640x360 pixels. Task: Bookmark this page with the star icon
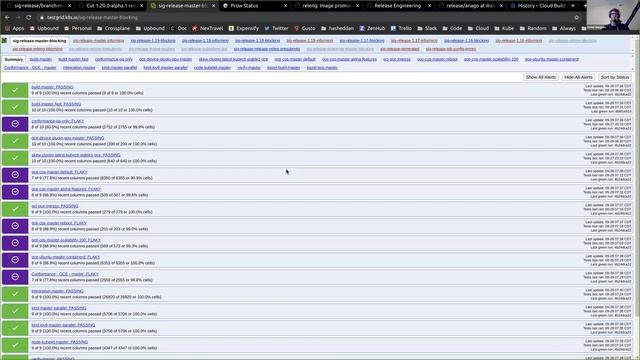pyautogui.click(x=576, y=18)
